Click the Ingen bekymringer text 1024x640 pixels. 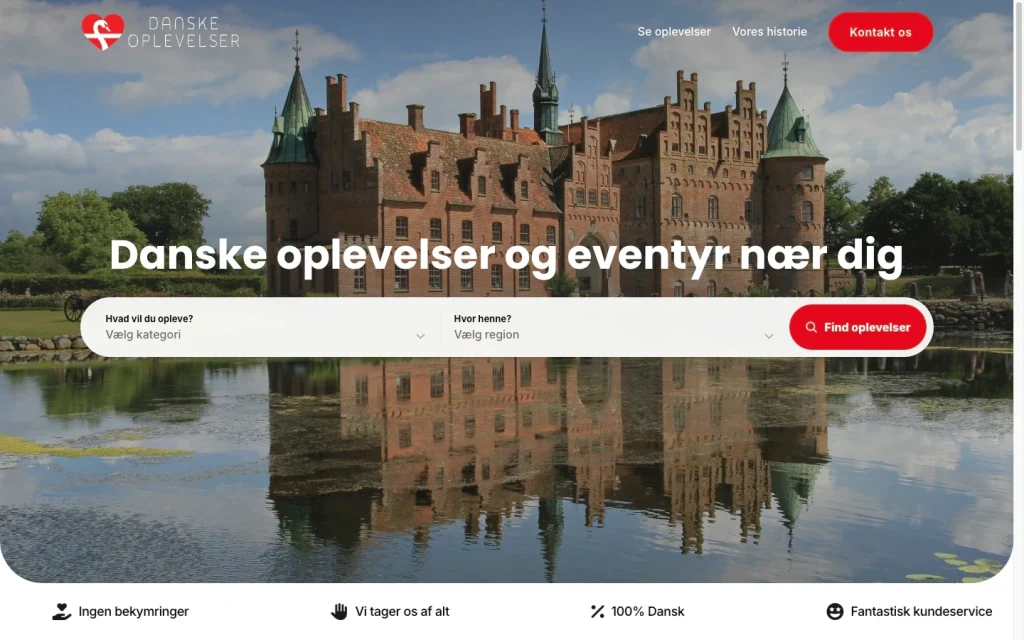coord(134,612)
